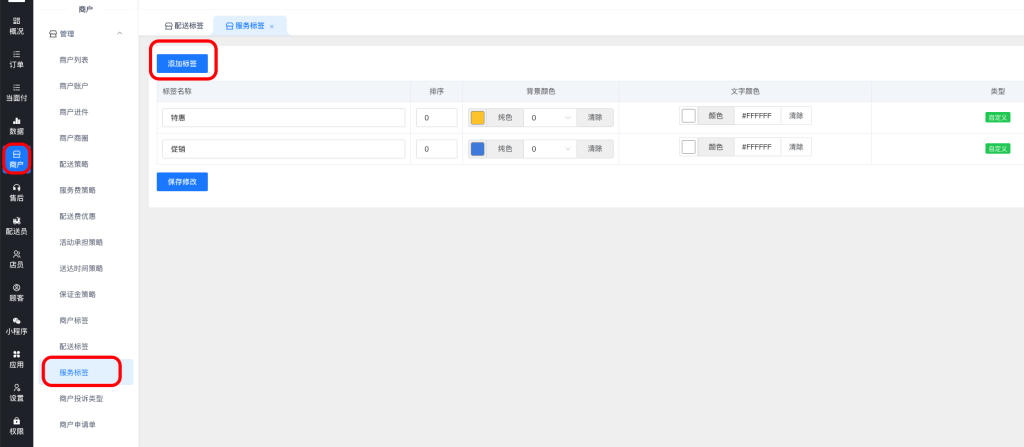Open yellow background color swatch for 特惠

tap(478, 118)
